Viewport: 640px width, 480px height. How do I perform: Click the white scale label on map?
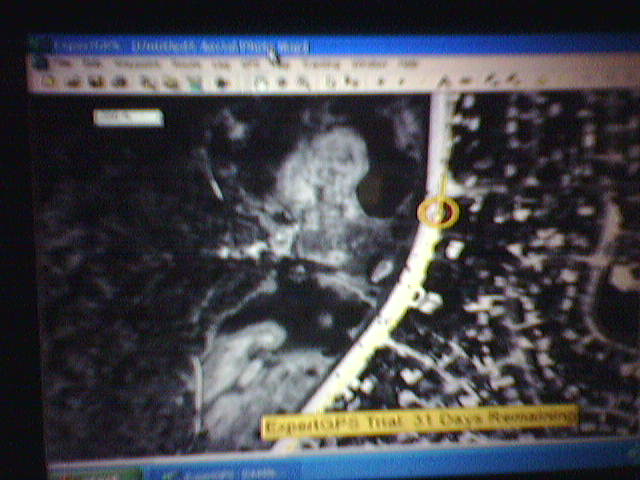point(127,118)
